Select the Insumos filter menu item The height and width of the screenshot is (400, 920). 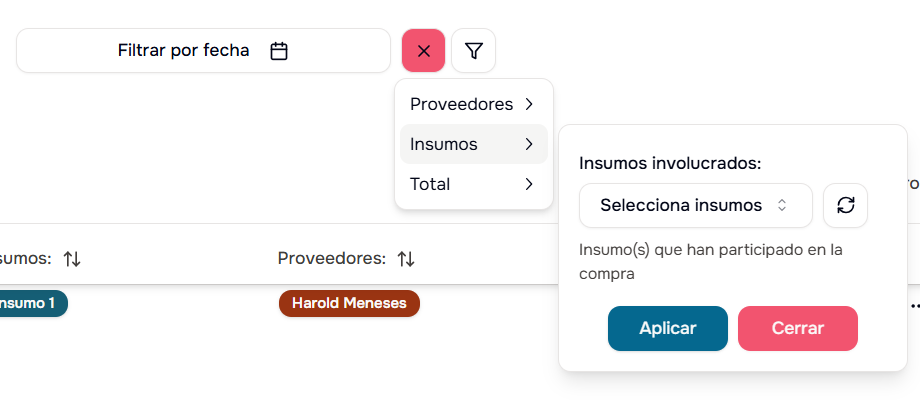click(444, 144)
